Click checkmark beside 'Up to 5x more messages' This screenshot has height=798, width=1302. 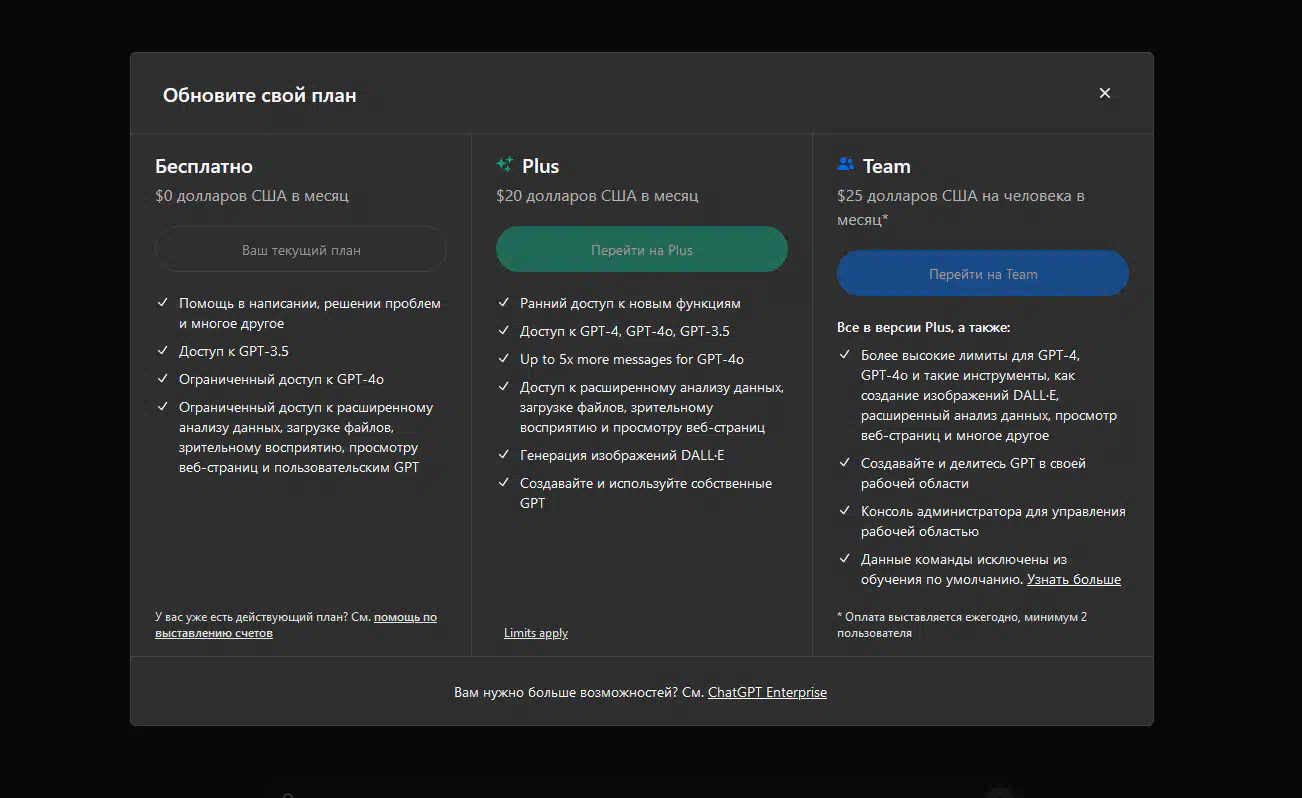(x=503, y=359)
